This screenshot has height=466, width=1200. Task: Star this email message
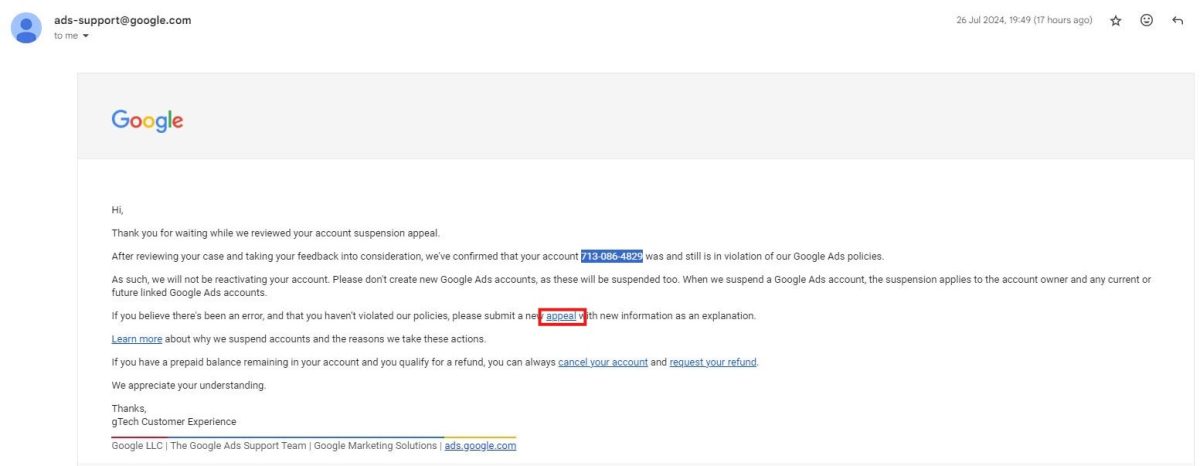point(1116,21)
